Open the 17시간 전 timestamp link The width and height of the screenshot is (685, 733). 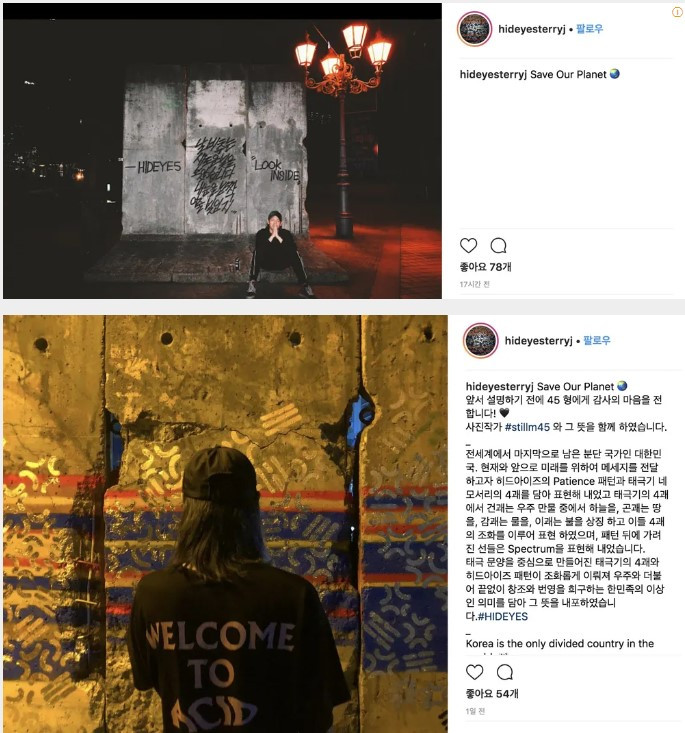475,284
